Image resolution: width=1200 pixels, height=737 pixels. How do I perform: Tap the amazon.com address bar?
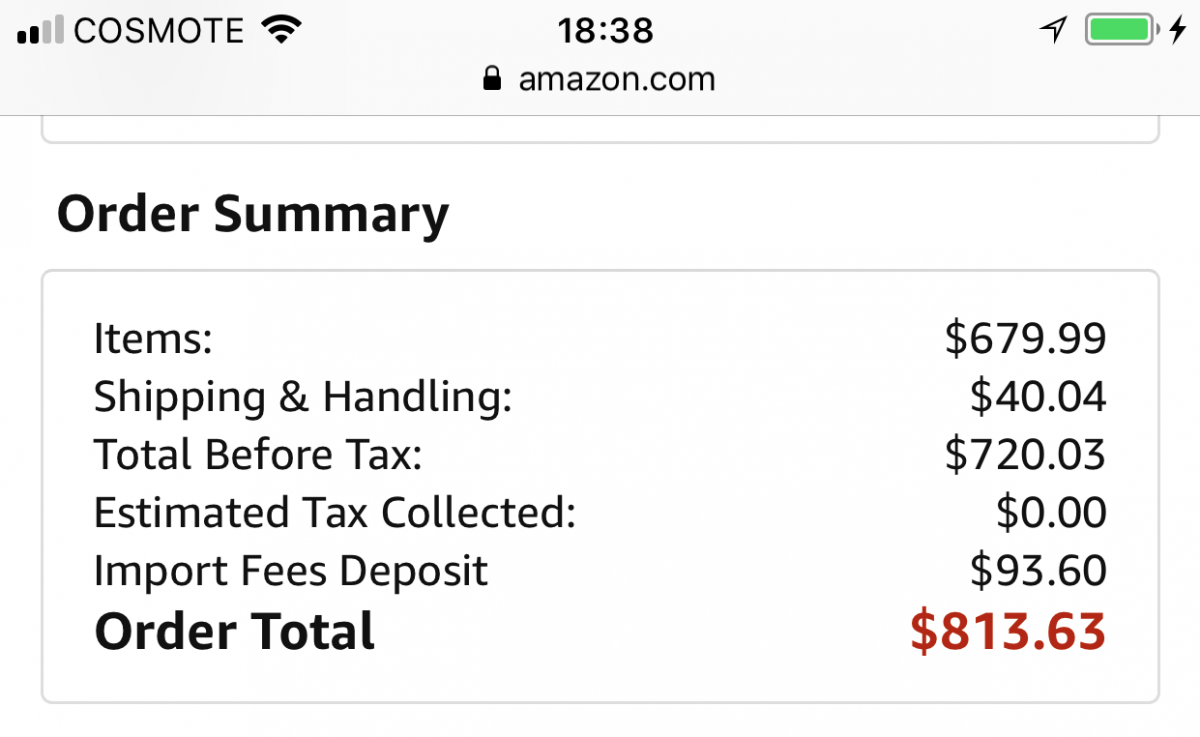599,79
